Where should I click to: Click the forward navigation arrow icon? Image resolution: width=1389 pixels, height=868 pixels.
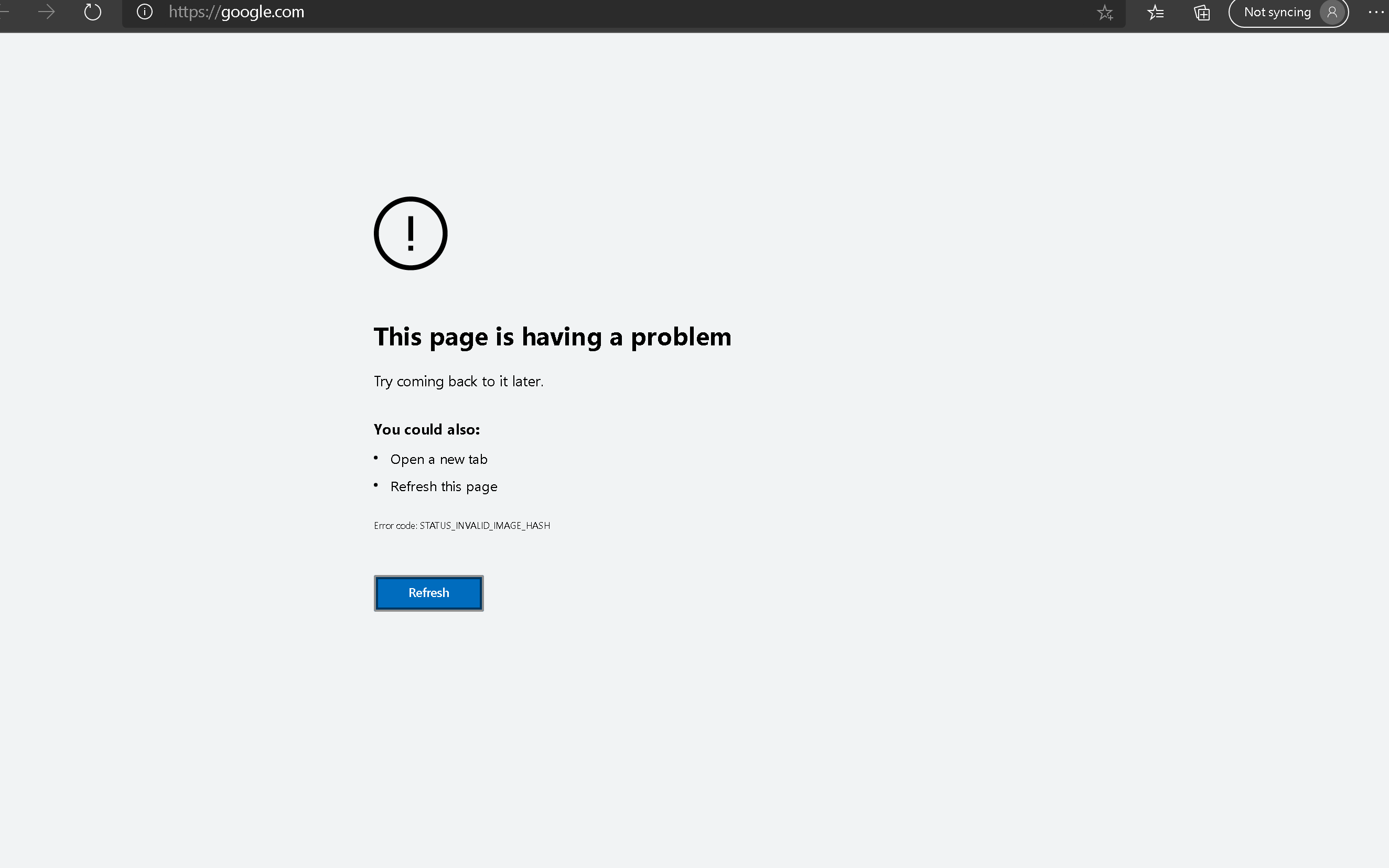47,12
